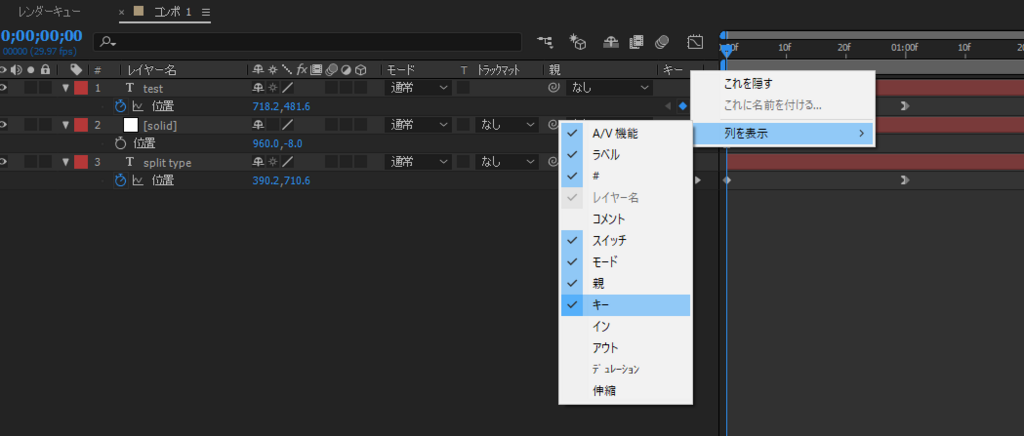This screenshot has height=436, width=1024.
Task: Go to previous keyframe on test position
Action: click(x=667, y=106)
